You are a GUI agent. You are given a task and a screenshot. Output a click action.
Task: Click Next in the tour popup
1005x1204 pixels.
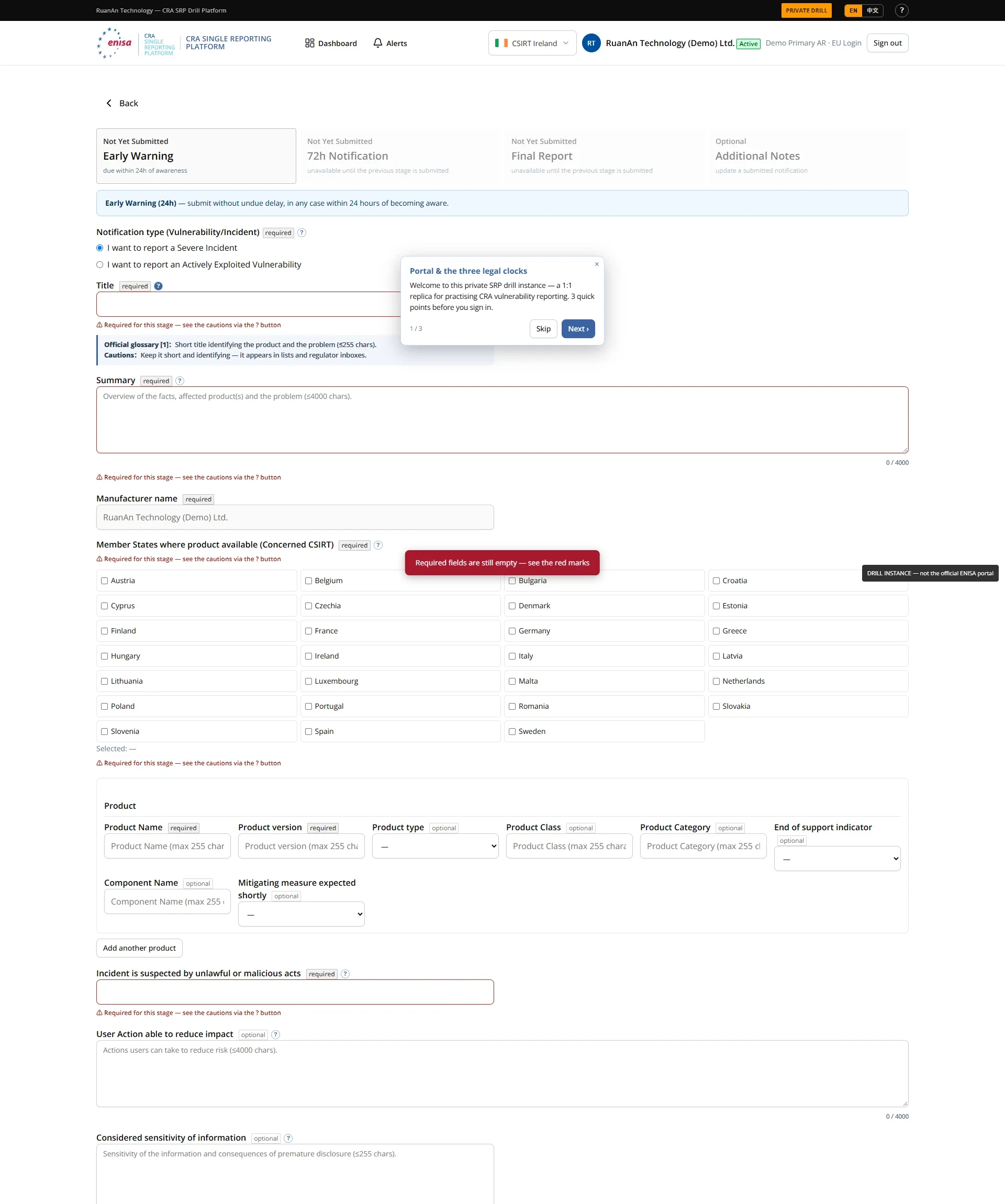pos(578,329)
